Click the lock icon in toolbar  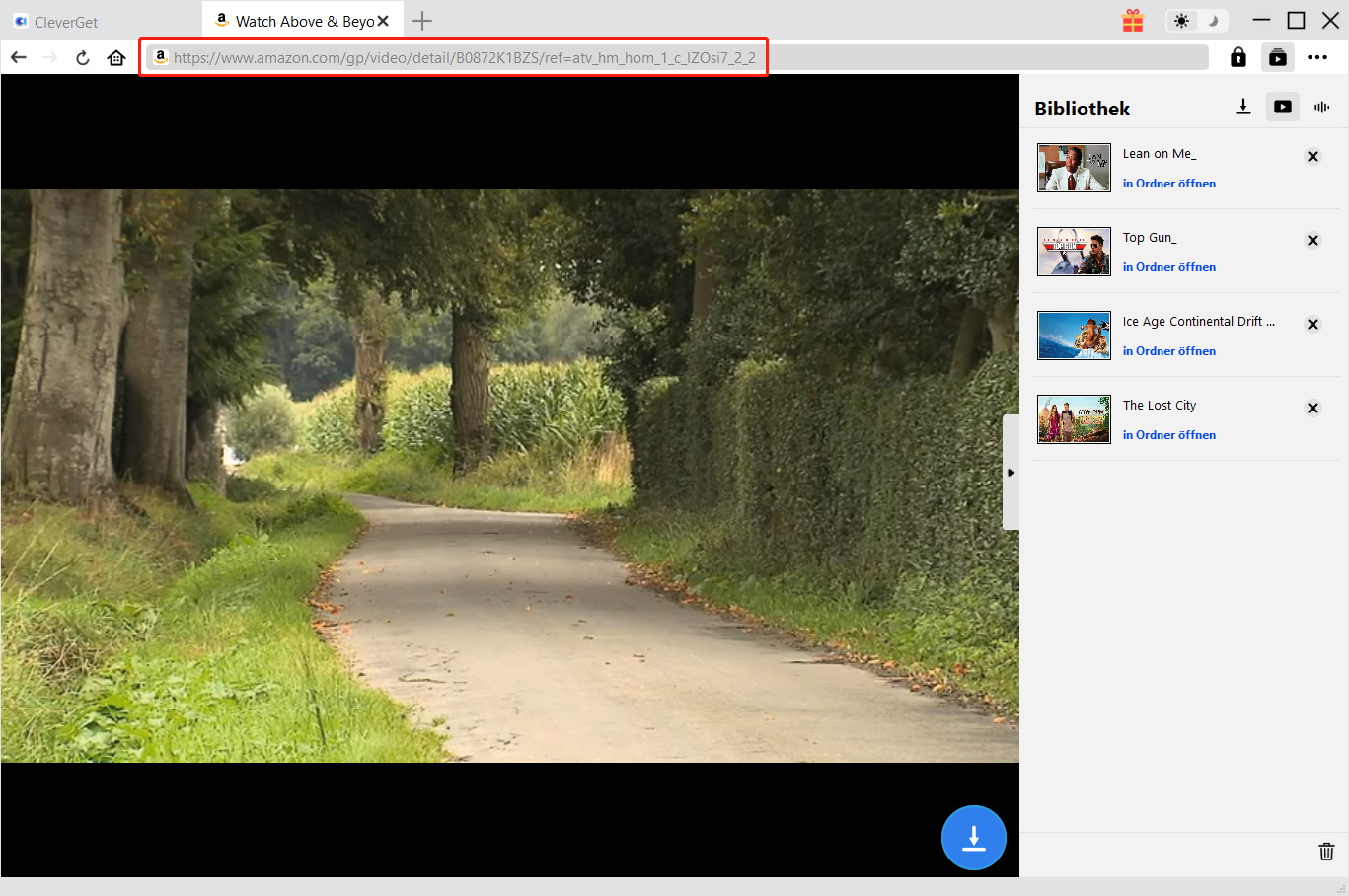[1237, 58]
